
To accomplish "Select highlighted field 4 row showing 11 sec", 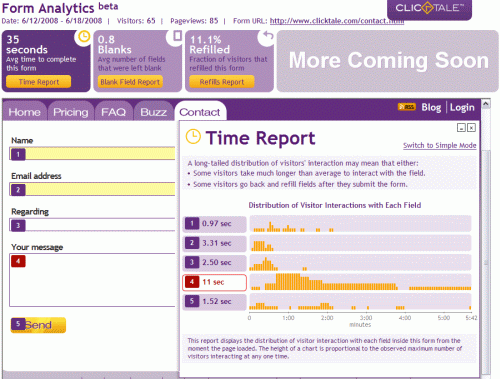I will pyautogui.click(x=215, y=282).
